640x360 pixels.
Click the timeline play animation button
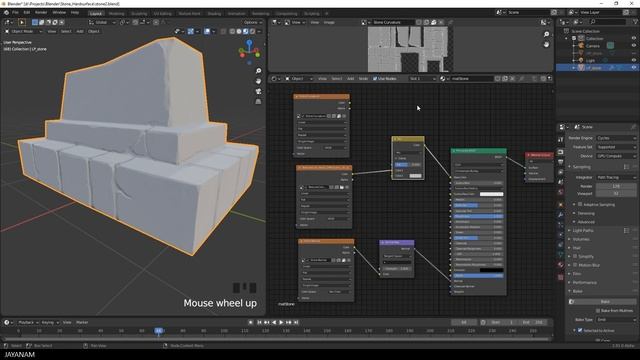coord(281,322)
